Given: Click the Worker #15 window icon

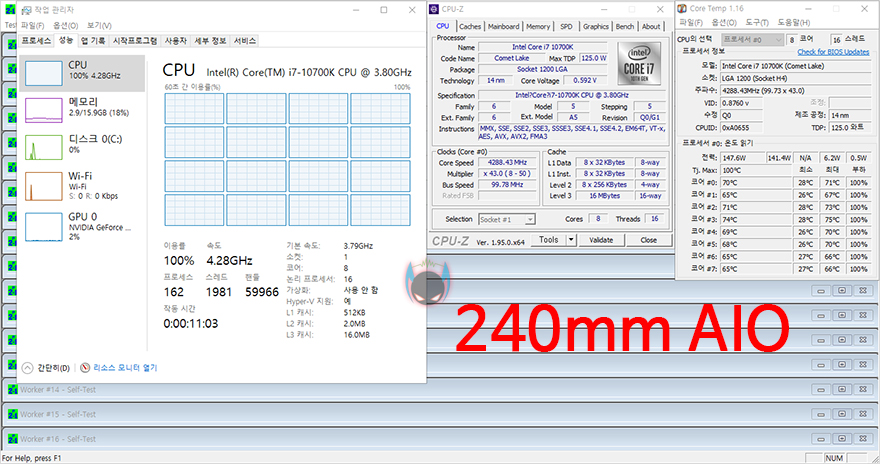Looking at the screenshot, I should (13, 414).
